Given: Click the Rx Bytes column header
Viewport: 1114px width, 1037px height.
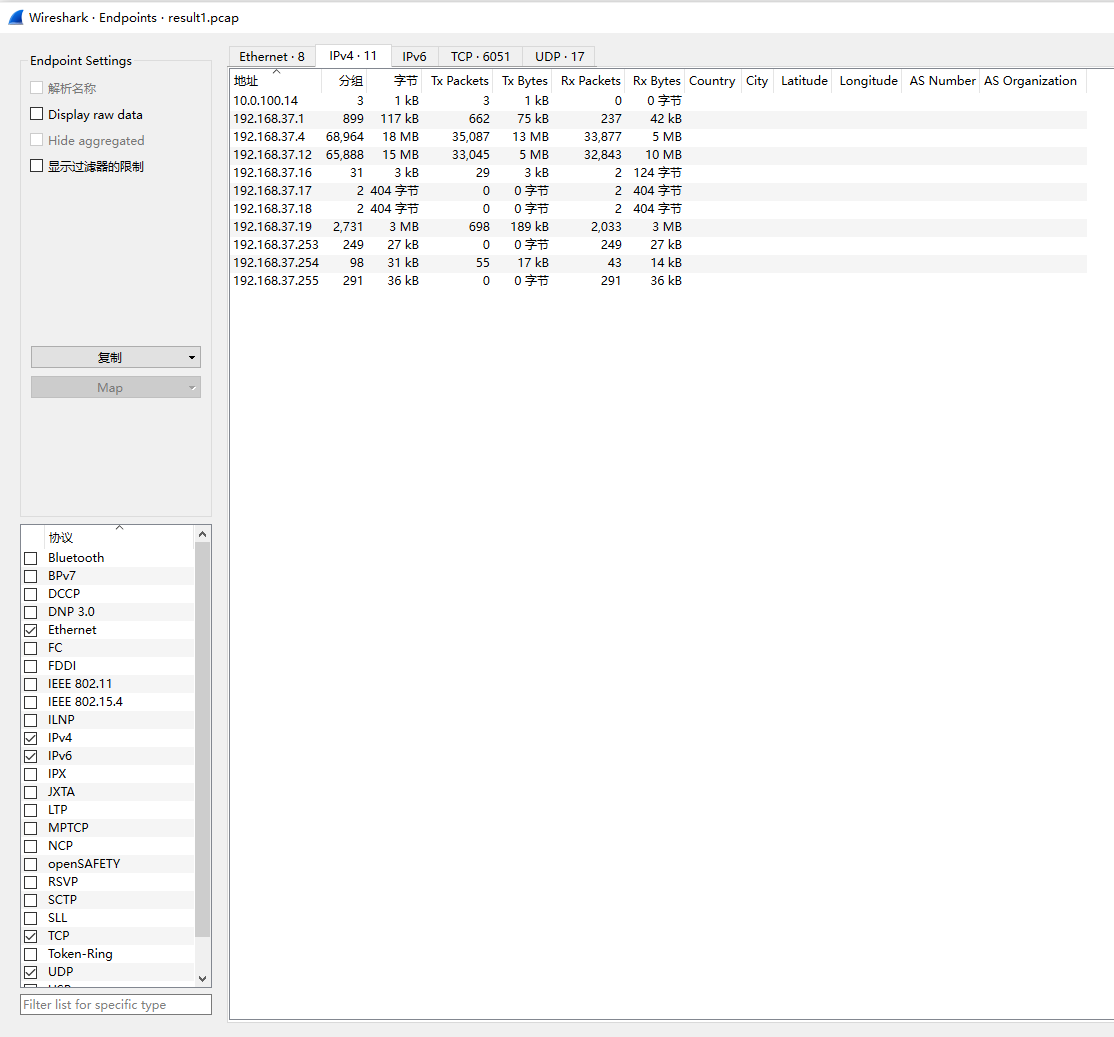Looking at the screenshot, I should 656,81.
